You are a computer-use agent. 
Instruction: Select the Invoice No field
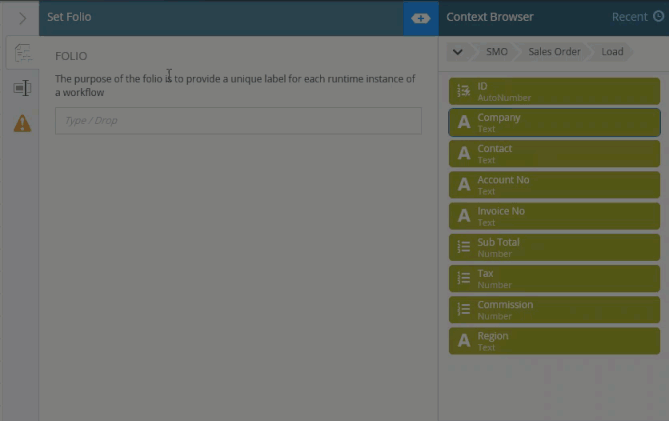pyautogui.click(x=554, y=216)
